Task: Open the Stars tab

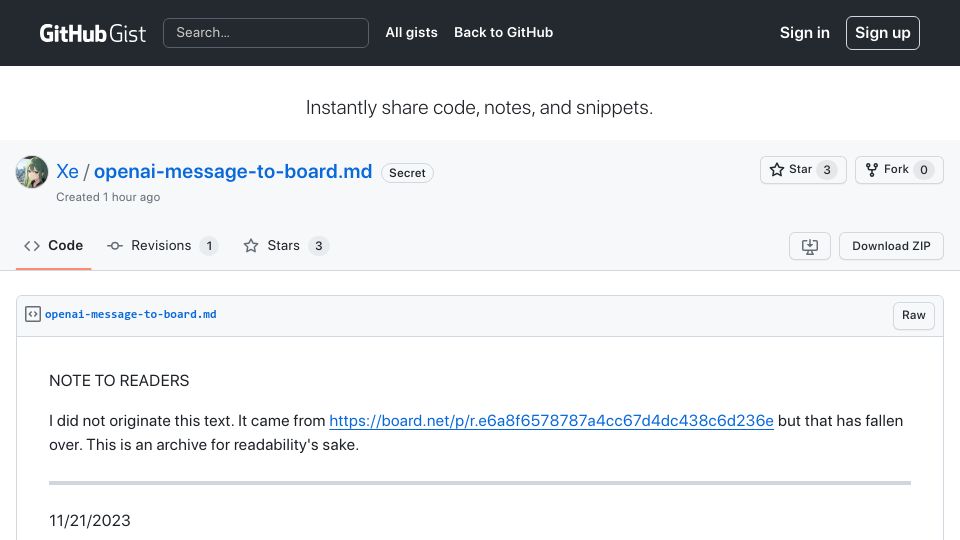Action: (286, 246)
